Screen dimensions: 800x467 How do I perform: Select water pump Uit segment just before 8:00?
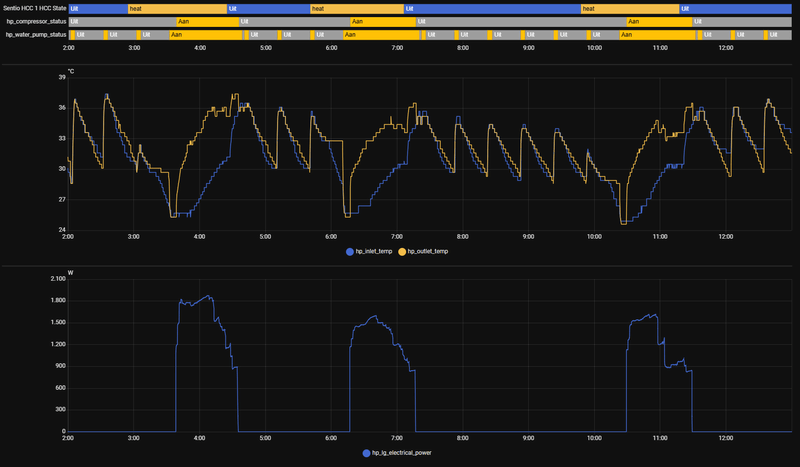(x=440, y=35)
